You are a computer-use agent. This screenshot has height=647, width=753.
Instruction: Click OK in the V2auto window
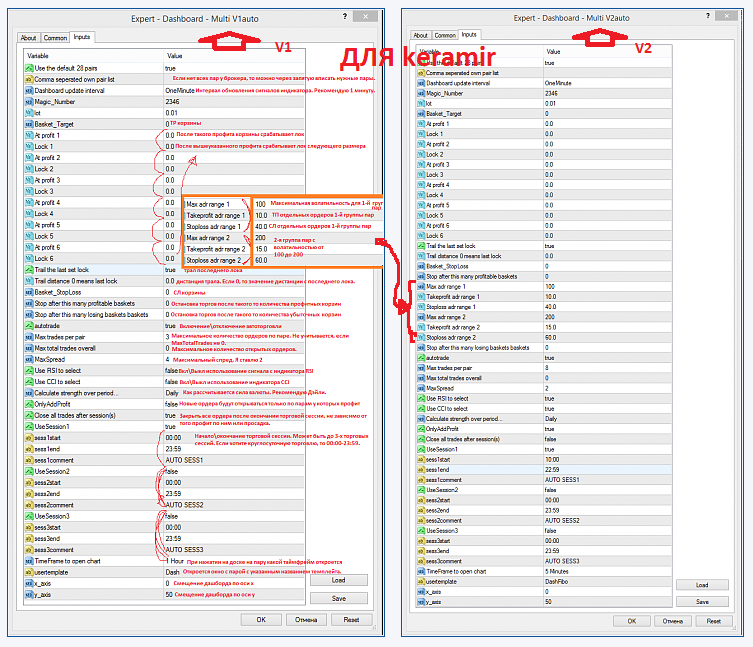(632, 621)
